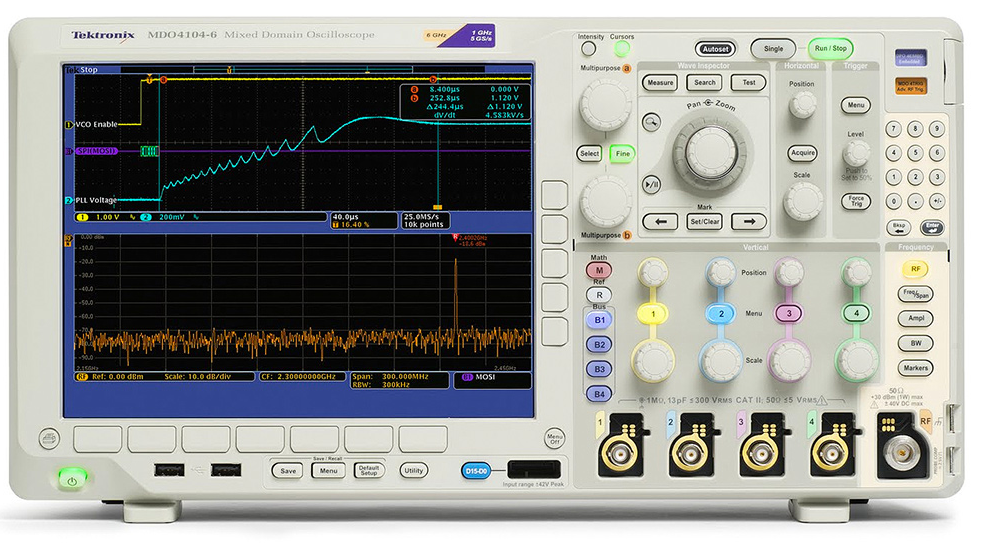Tap the yellow RF button
Image resolution: width=984 pixels, height=546 pixels.
pyautogui.click(x=916, y=269)
